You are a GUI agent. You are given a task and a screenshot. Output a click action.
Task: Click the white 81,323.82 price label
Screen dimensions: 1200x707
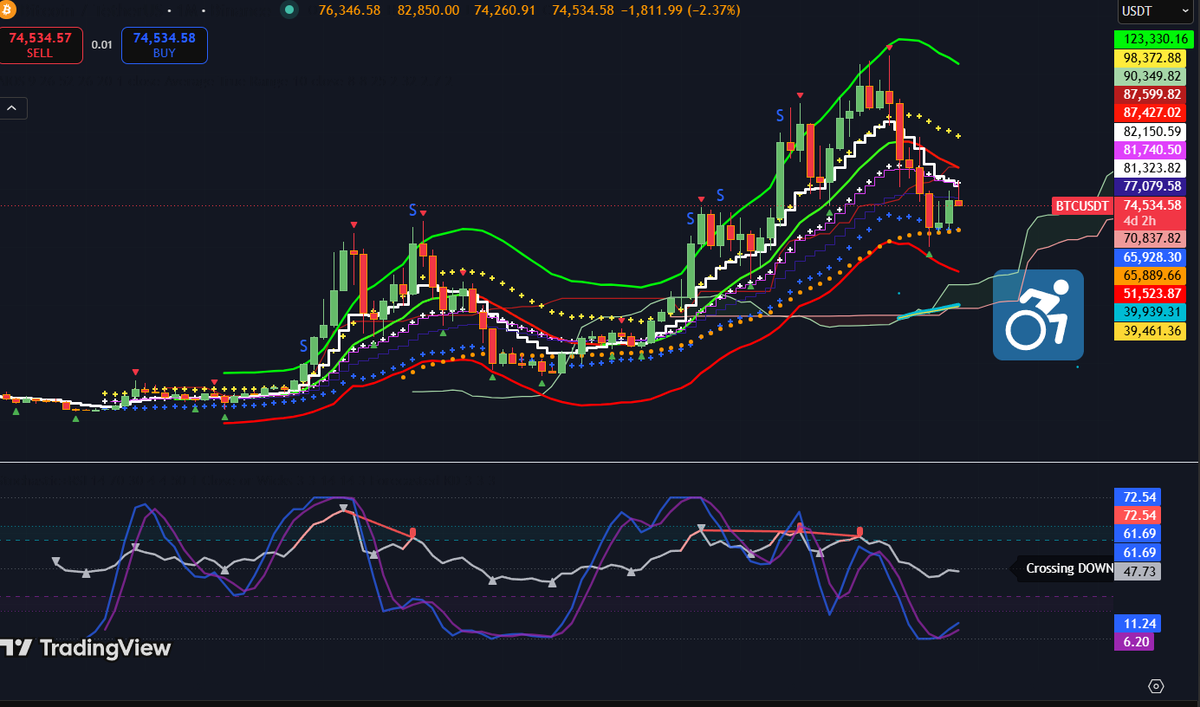[x=1152, y=168]
